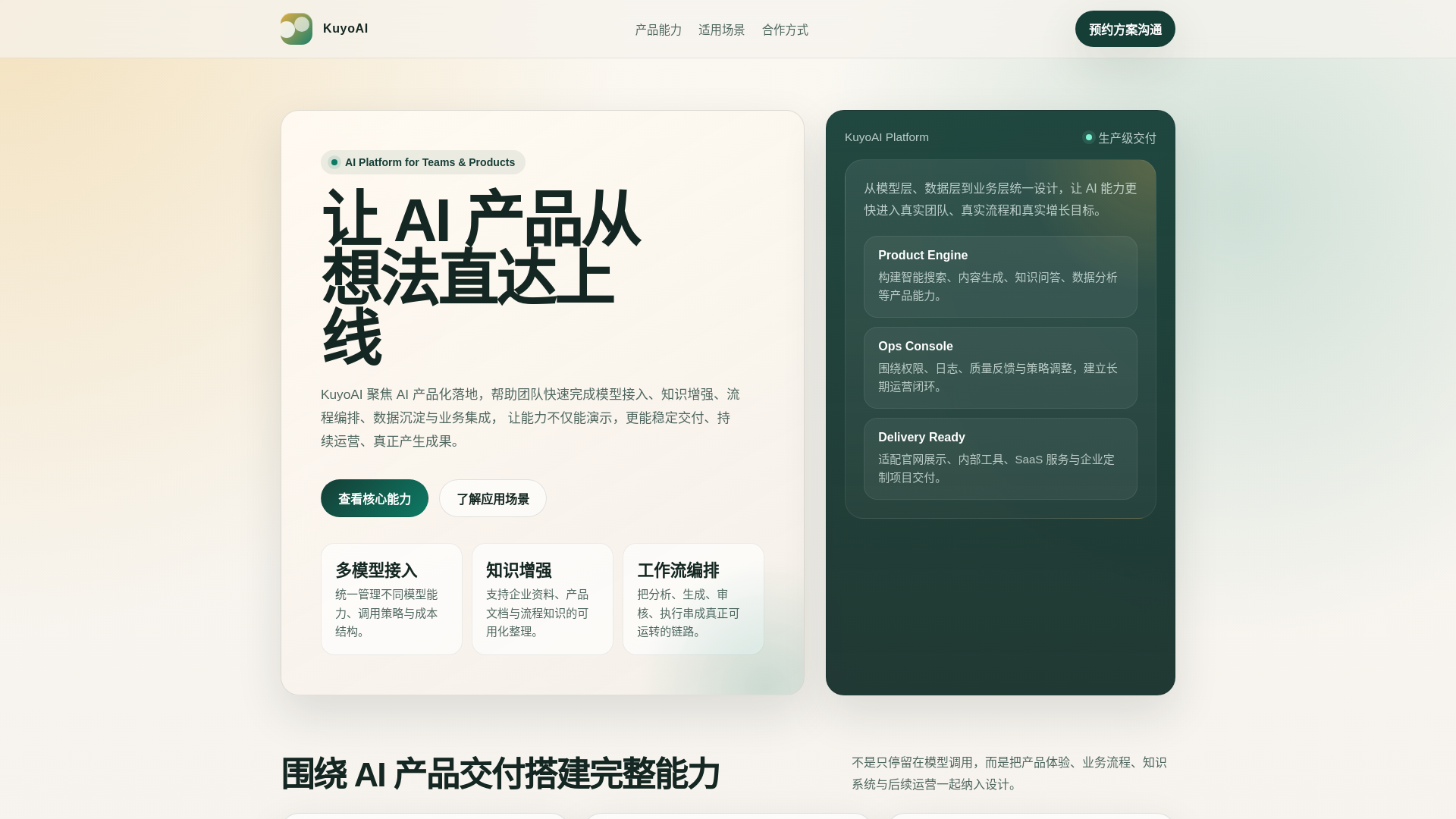Click the 生产级交付 status dot

[1089, 137]
